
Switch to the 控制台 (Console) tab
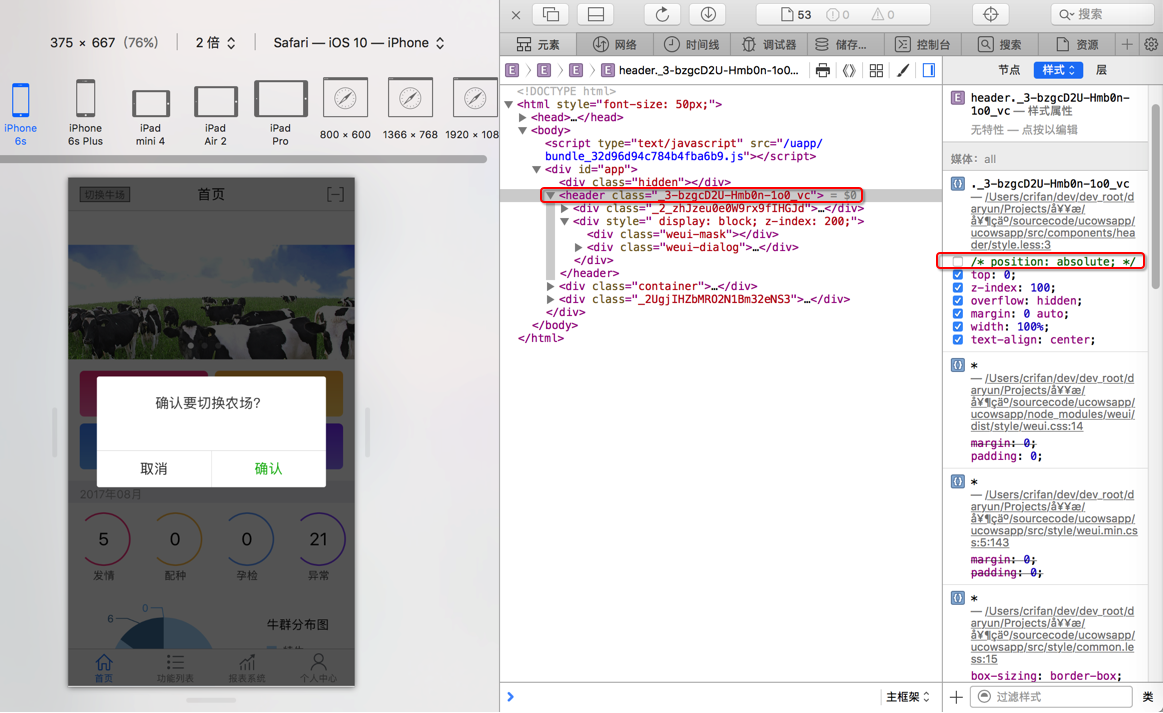(x=922, y=45)
